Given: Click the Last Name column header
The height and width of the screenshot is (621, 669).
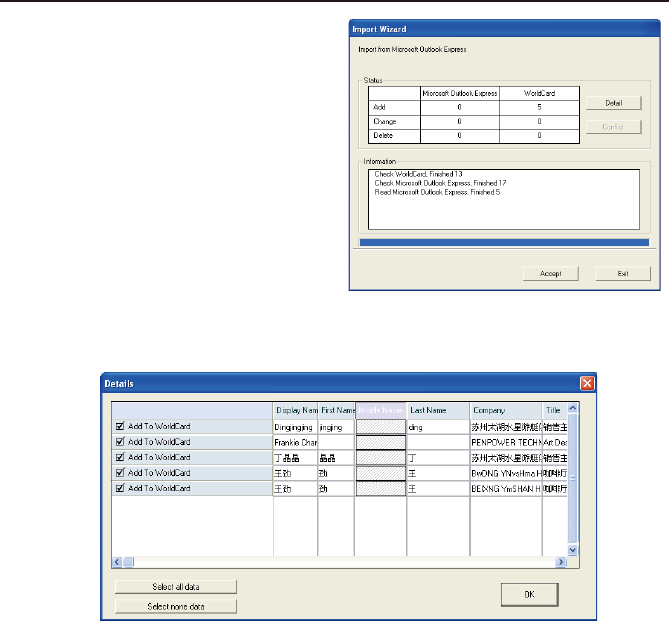Looking at the screenshot, I should pos(438,410).
